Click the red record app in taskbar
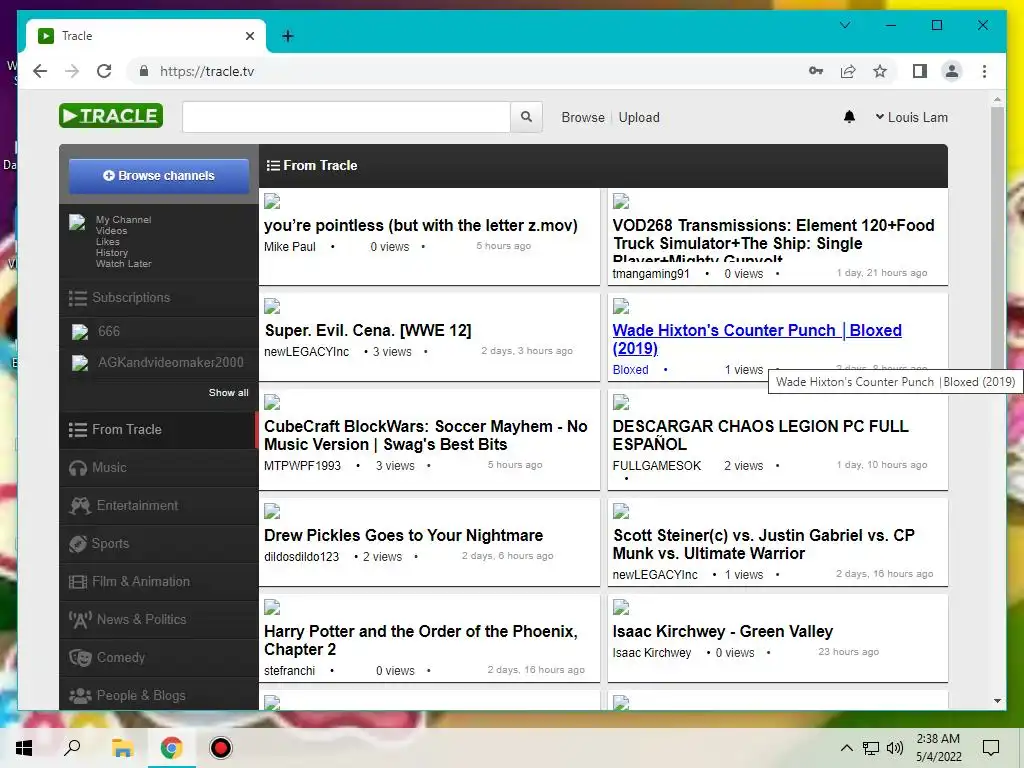1024x768 pixels. point(221,748)
